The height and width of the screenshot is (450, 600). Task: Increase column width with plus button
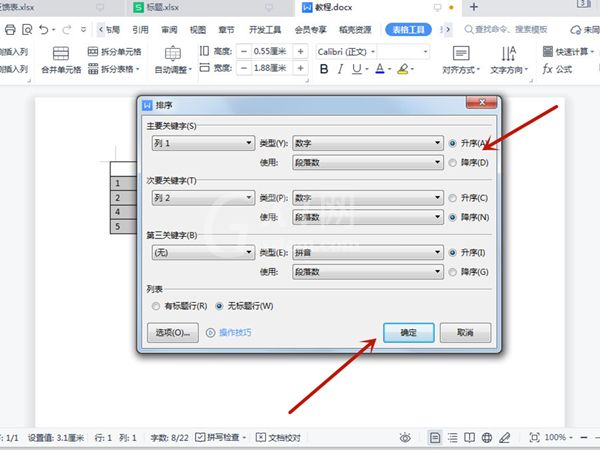pyautogui.click(x=300, y=68)
